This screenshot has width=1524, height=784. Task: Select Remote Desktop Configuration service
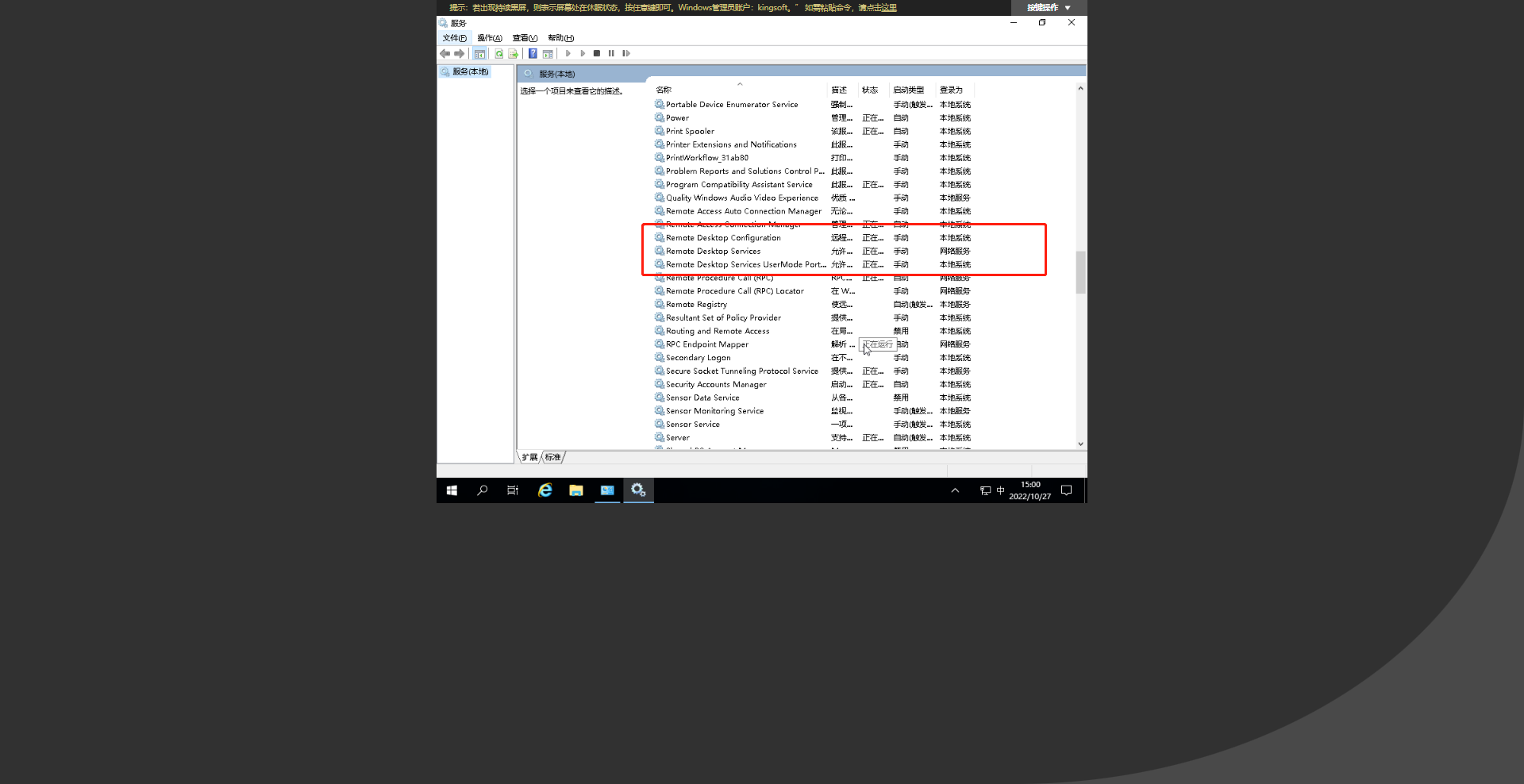814,238
